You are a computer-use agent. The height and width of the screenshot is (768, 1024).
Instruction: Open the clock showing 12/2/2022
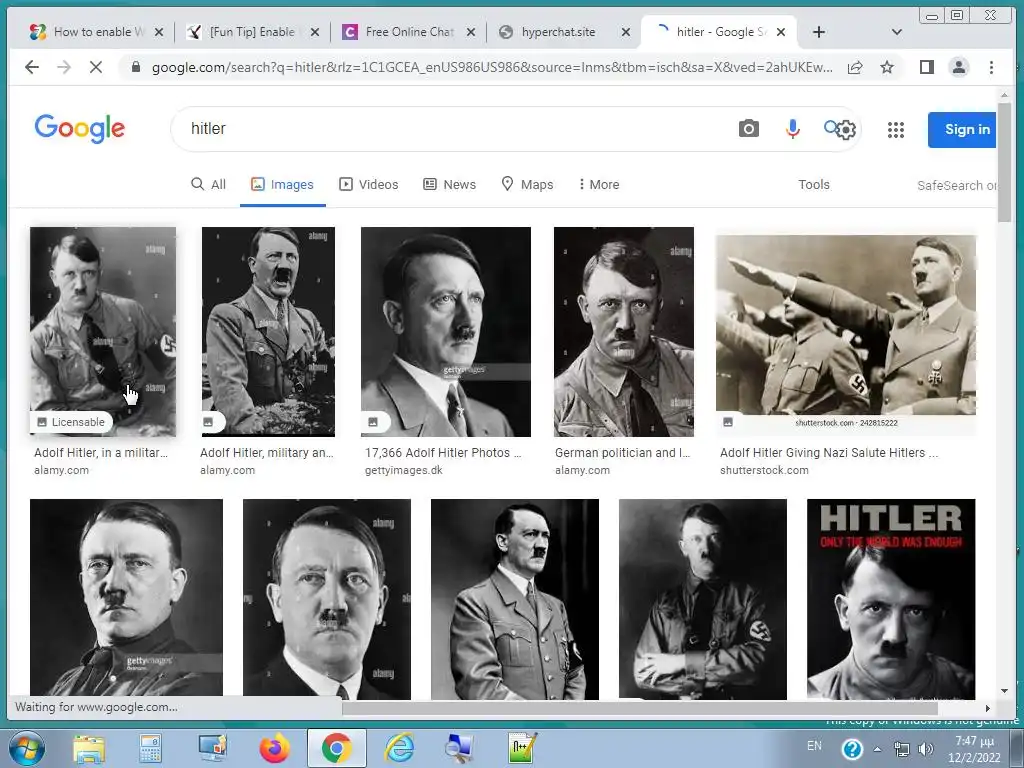coord(974,749)
